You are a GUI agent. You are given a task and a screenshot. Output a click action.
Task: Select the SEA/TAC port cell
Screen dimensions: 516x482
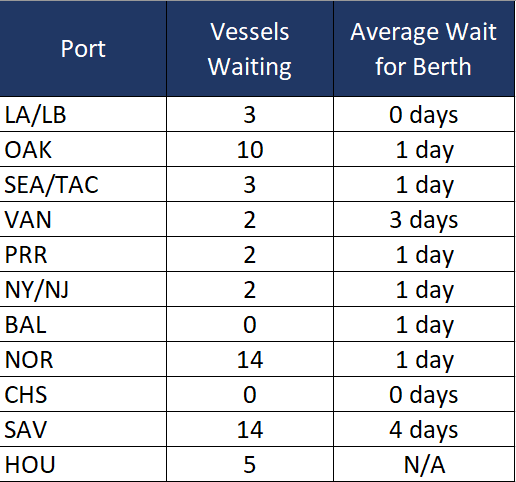click(83, 184)
